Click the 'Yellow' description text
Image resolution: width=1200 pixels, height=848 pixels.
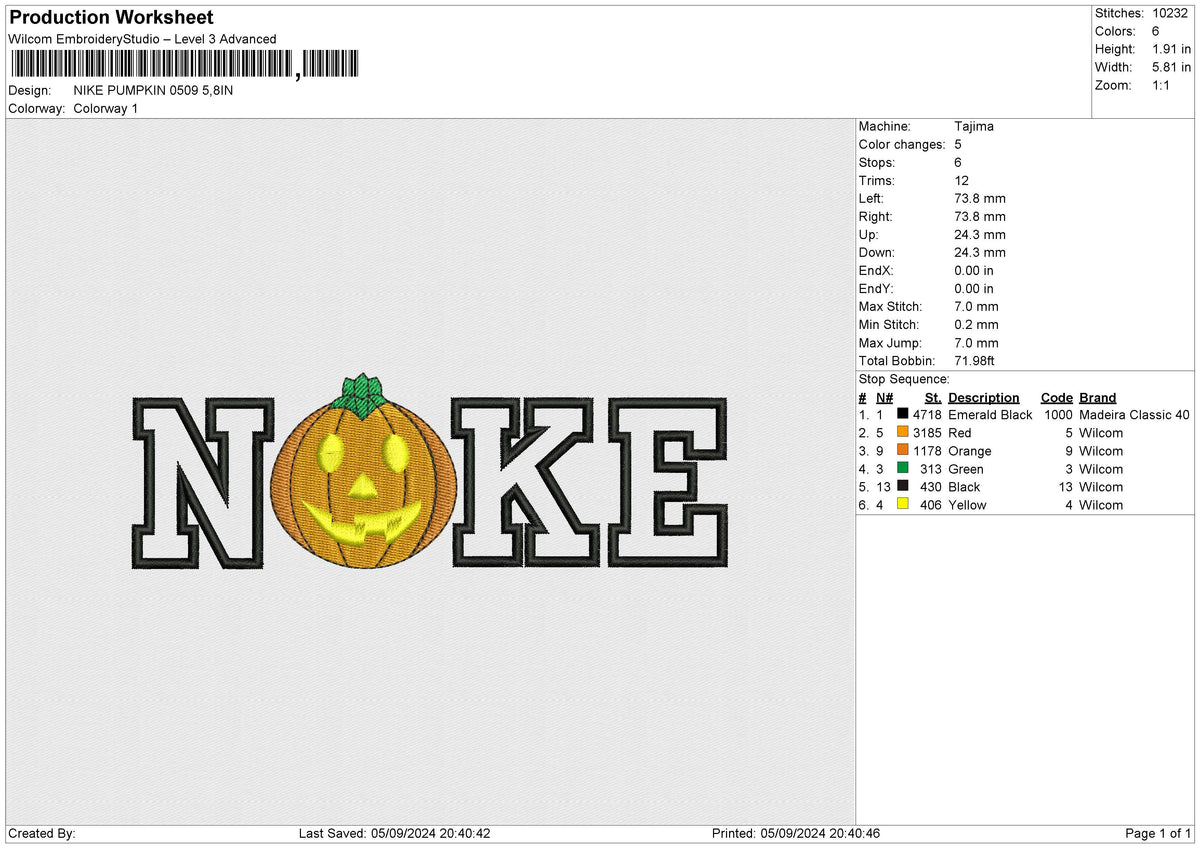967,504
